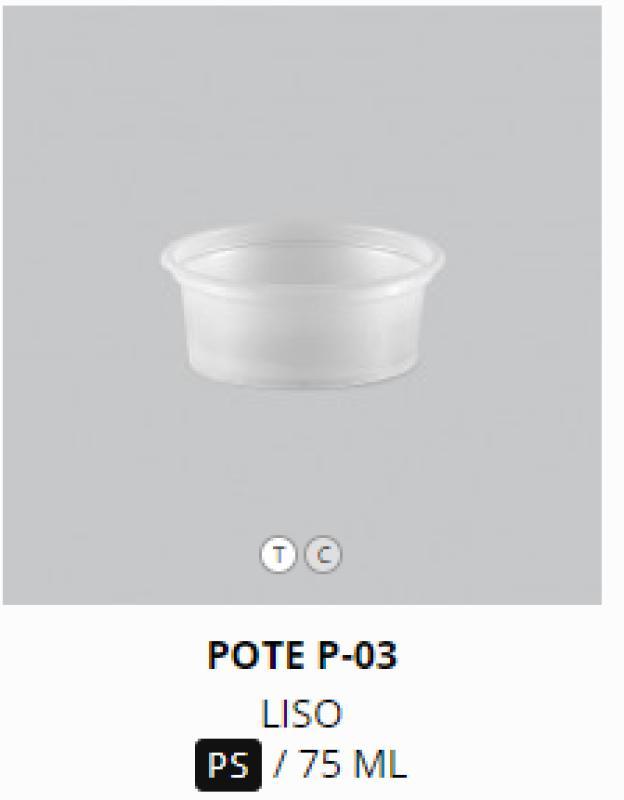Image resolution: width=624 pixels, height=800 pixels.
Task: Choose the transparent variant circle marked T
Action: pos(278,554)
